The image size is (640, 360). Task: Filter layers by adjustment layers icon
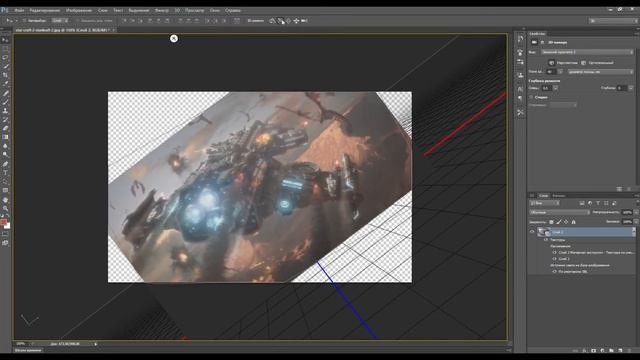[x=590, y=203]
